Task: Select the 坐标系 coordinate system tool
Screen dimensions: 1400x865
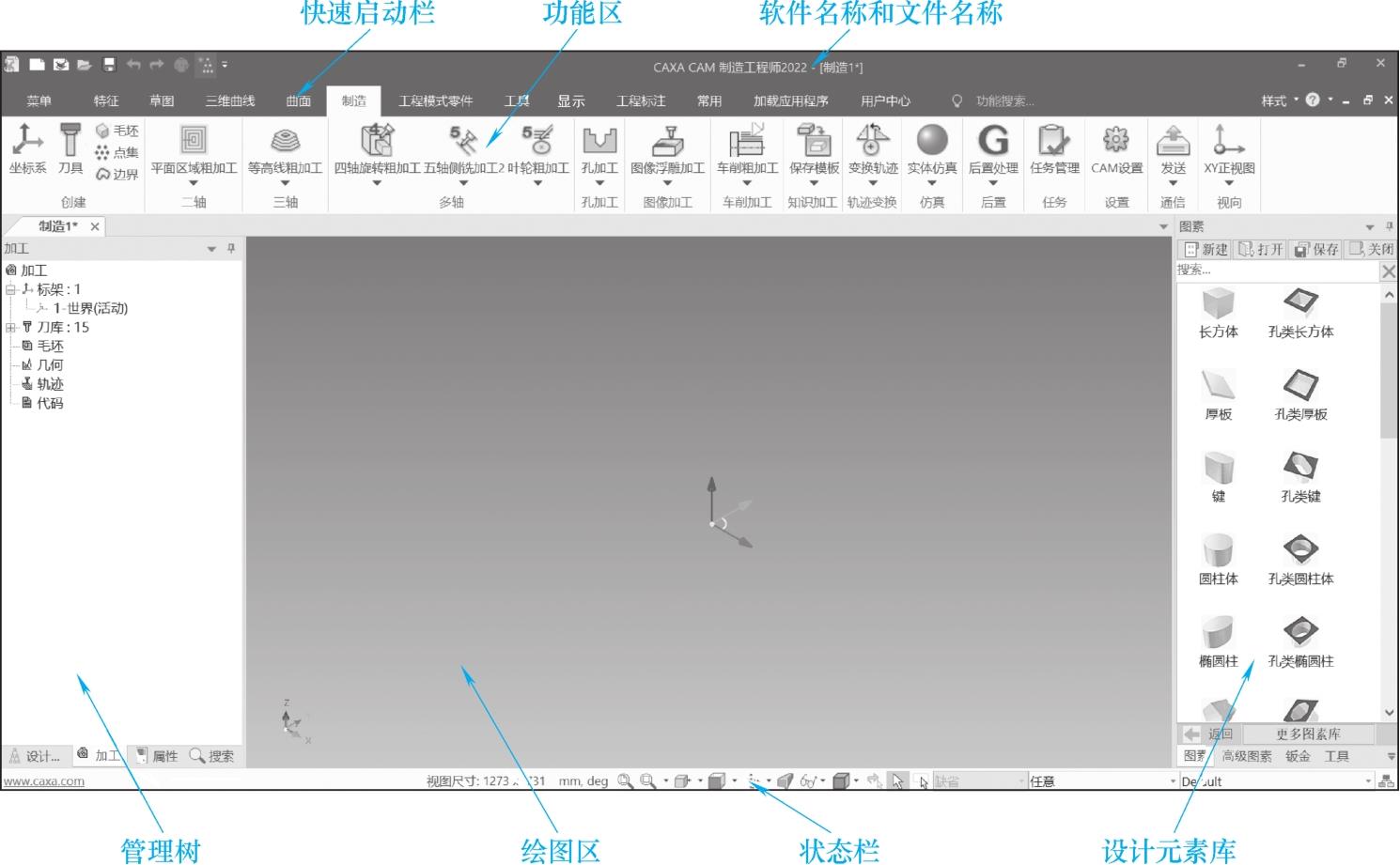Action: (27, 148)
